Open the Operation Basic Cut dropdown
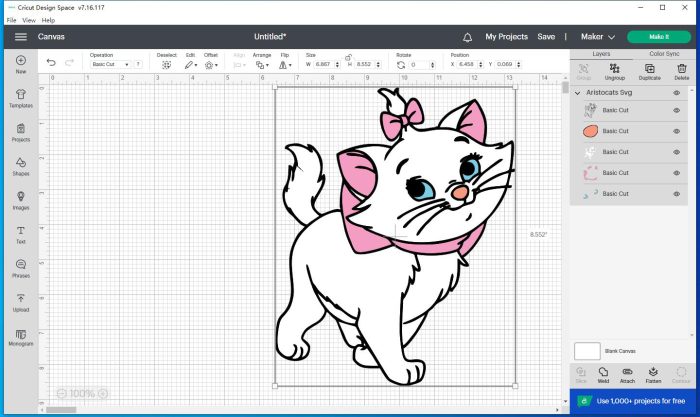This screenshot has height=417, width=700. coord(110,64)
